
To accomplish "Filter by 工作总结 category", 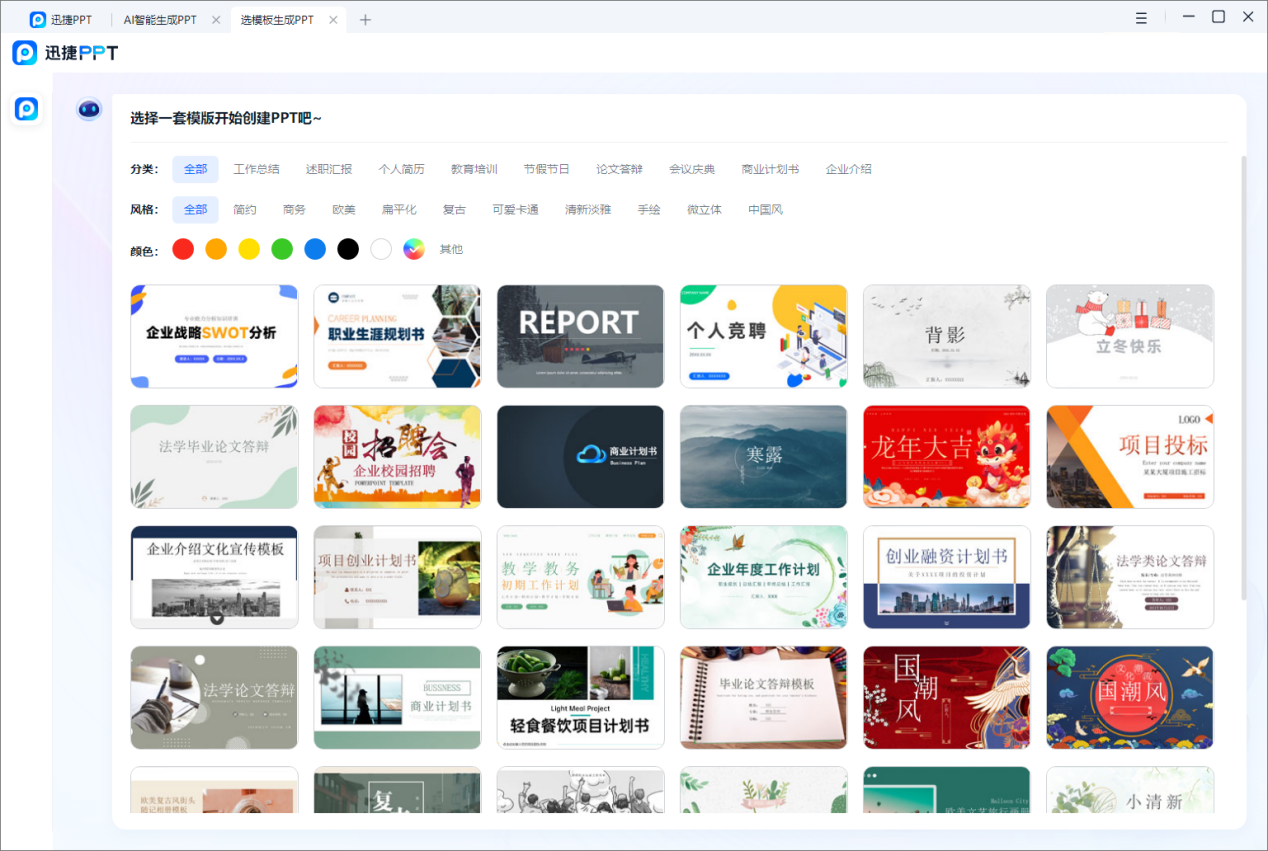I will tap(256, 169).
